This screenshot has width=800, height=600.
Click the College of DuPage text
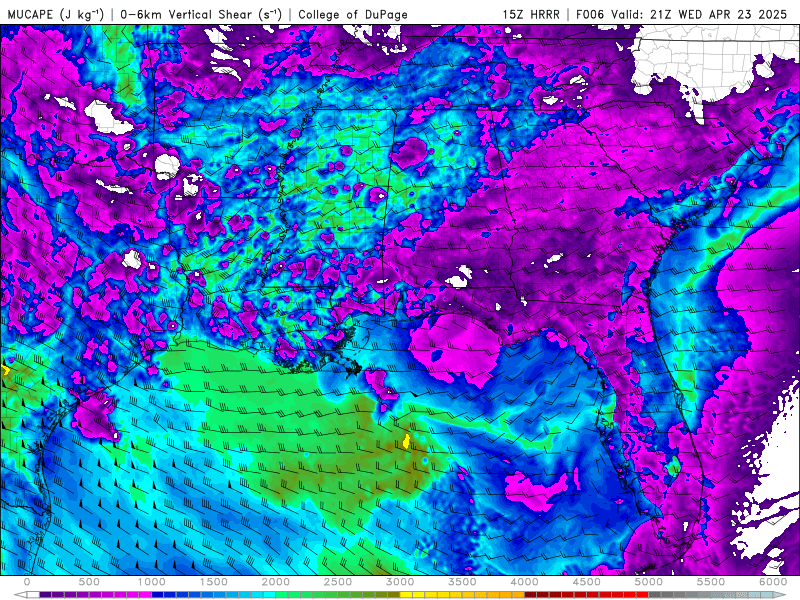coord(353,14)
